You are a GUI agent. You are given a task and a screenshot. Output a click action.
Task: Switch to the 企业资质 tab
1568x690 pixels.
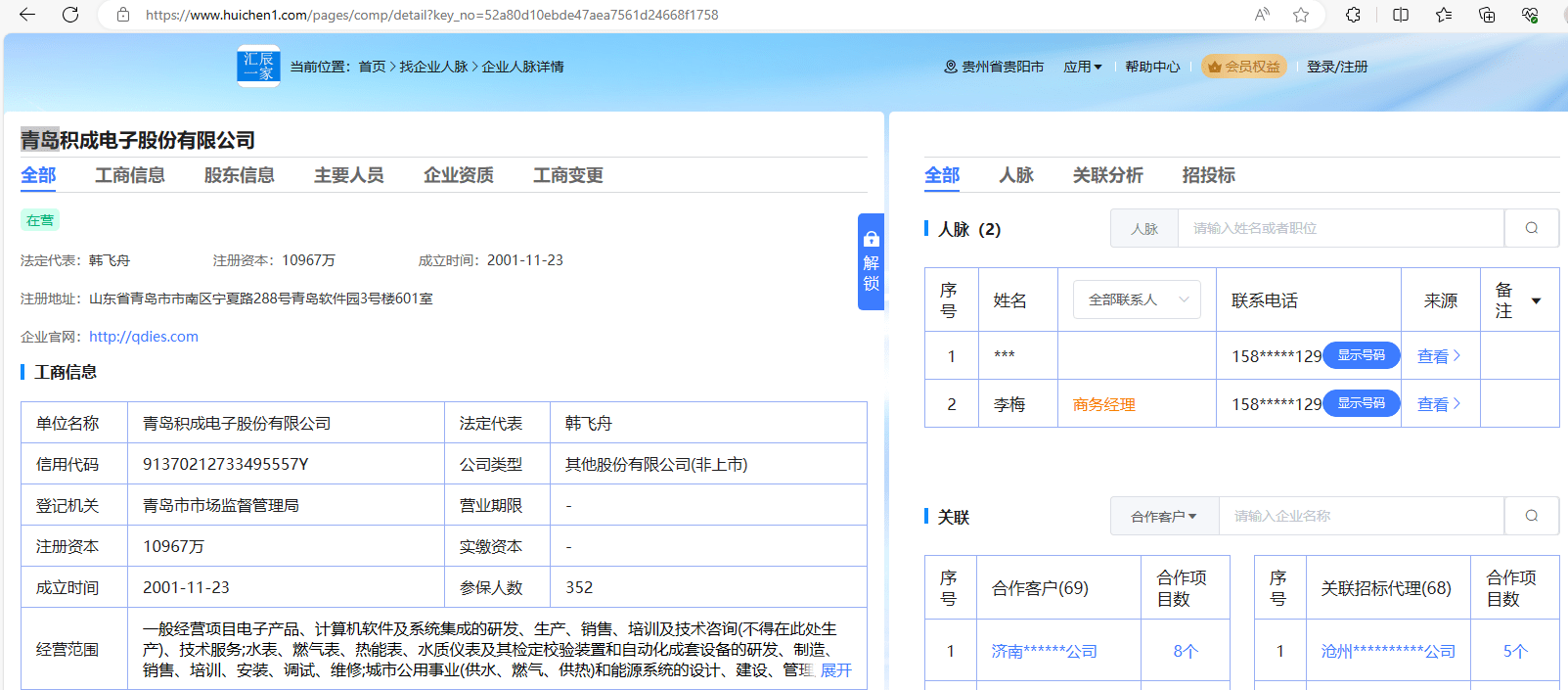click(458, 175)
